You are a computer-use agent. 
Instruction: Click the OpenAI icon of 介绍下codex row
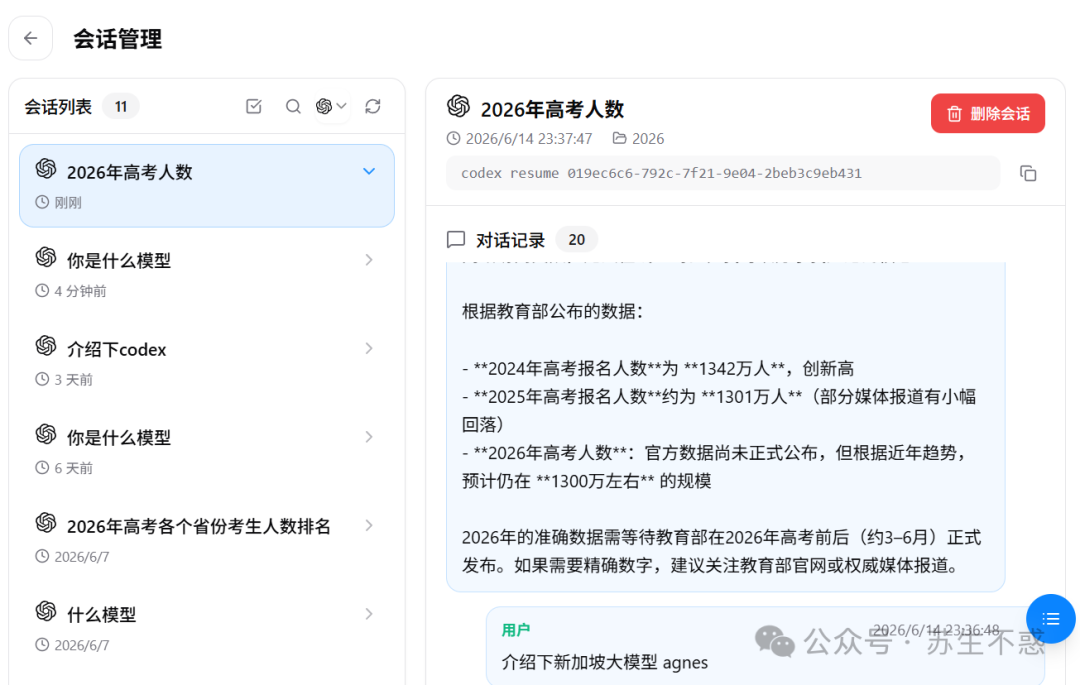coord(46,346)
